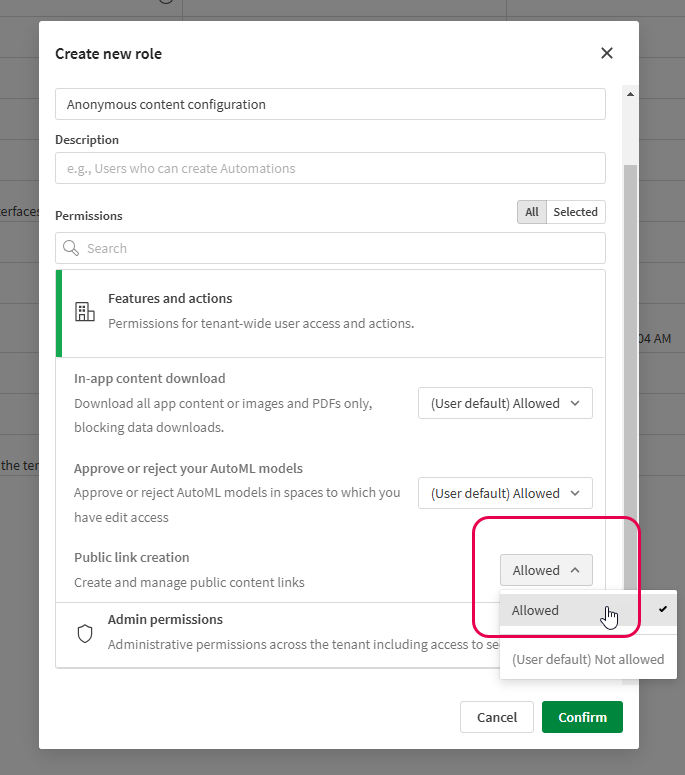
Task: Show All permissions filter
Action: pyautogui.click(x=532, y=212)
